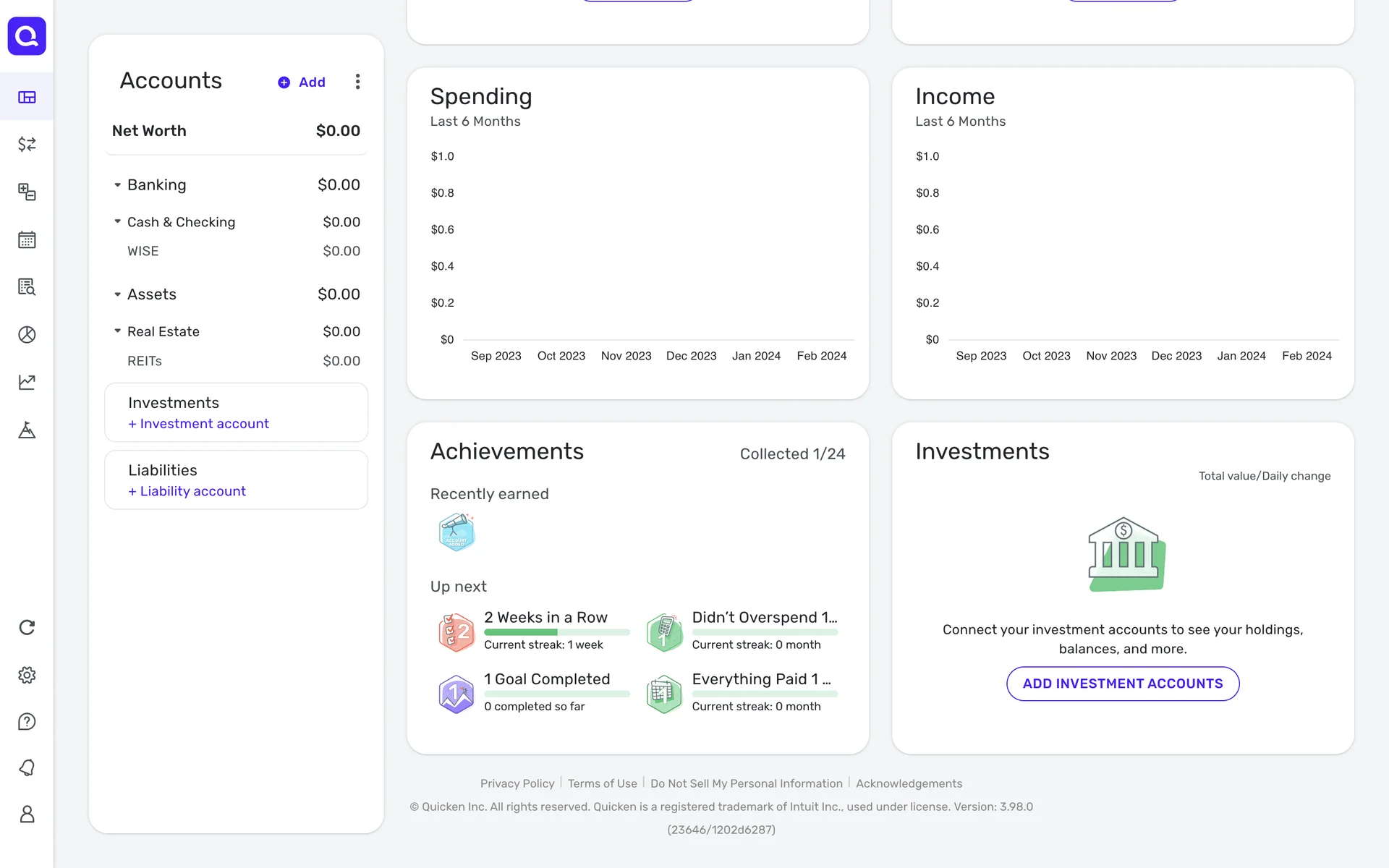Viewport: 1389px width, 868px height.
Task: Click the calendar icon in sidebar
Action: coord(27,239)
